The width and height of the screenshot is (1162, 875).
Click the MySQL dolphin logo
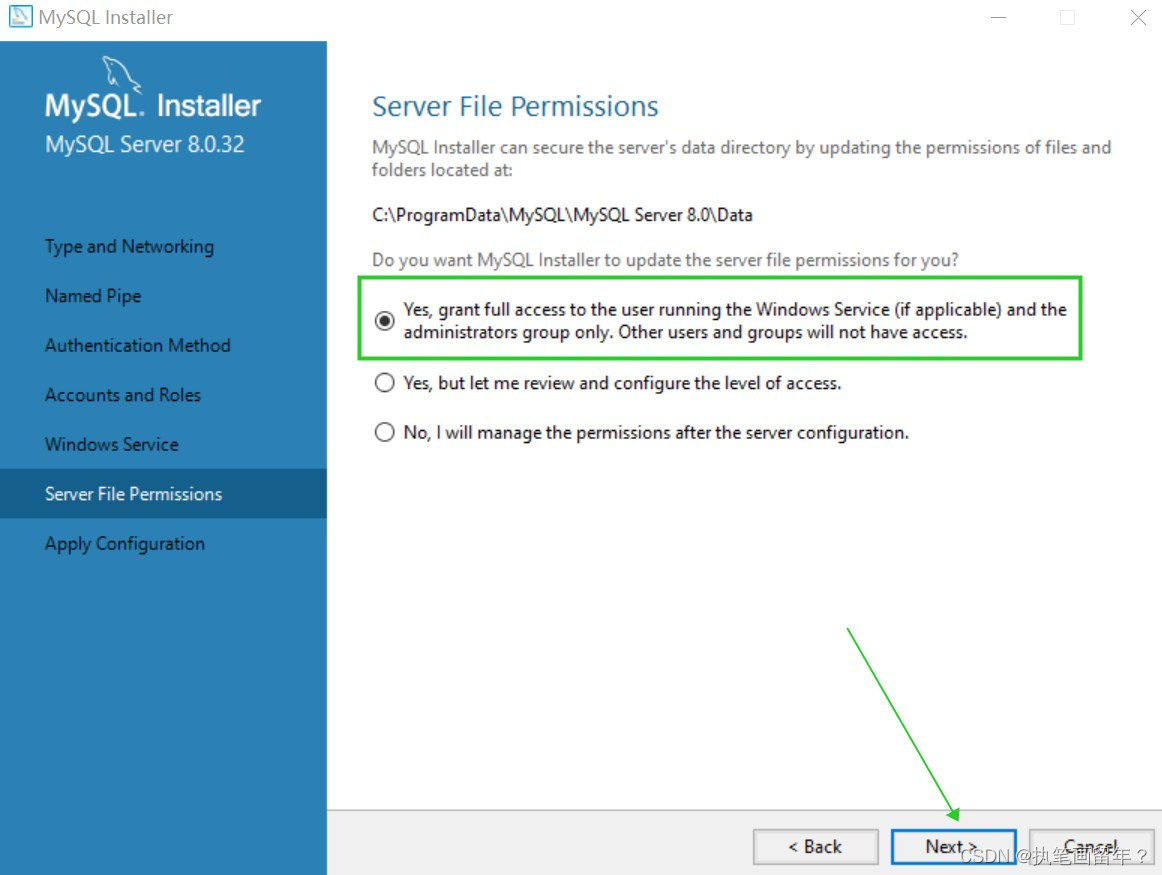point(122,74)
